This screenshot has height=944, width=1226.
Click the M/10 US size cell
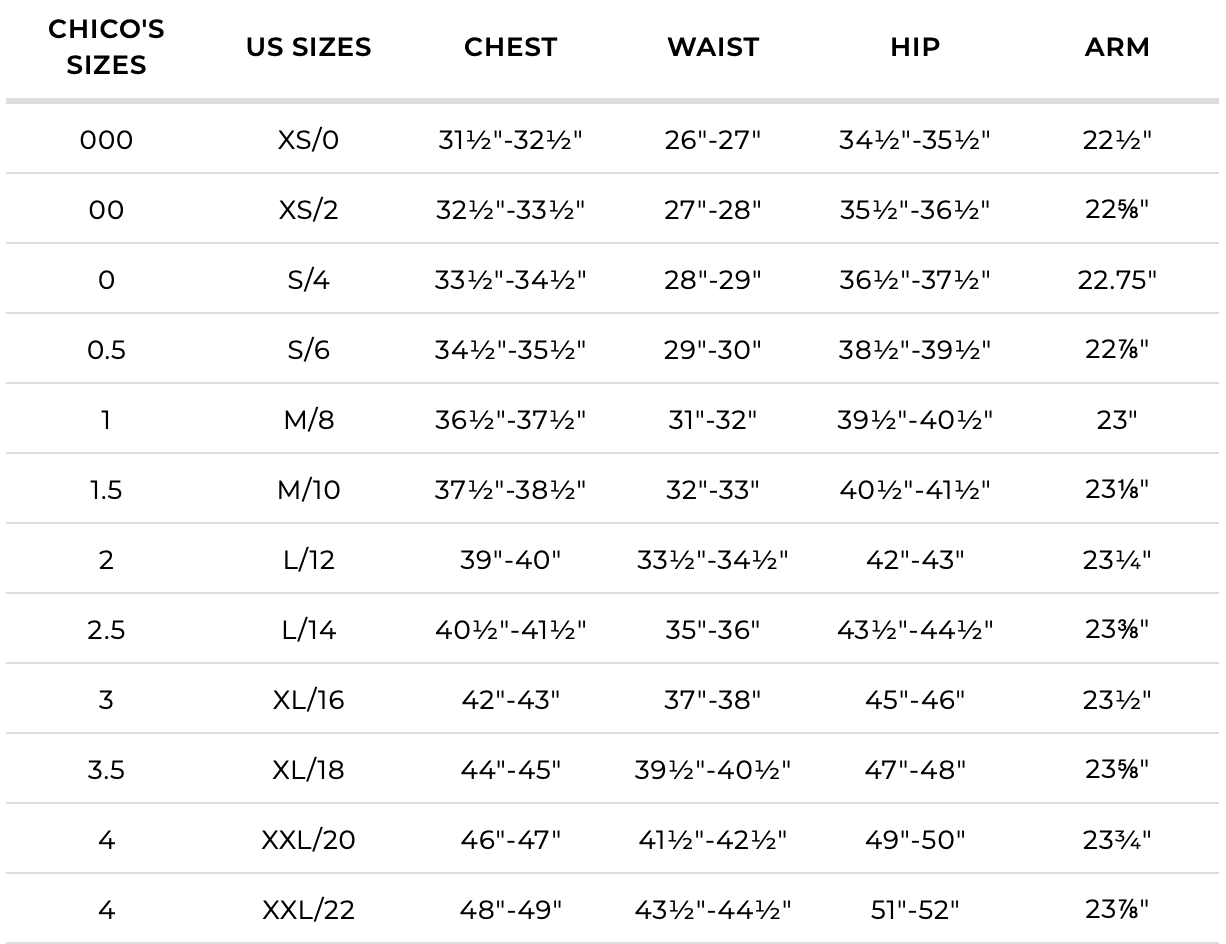tap(308, 490)
